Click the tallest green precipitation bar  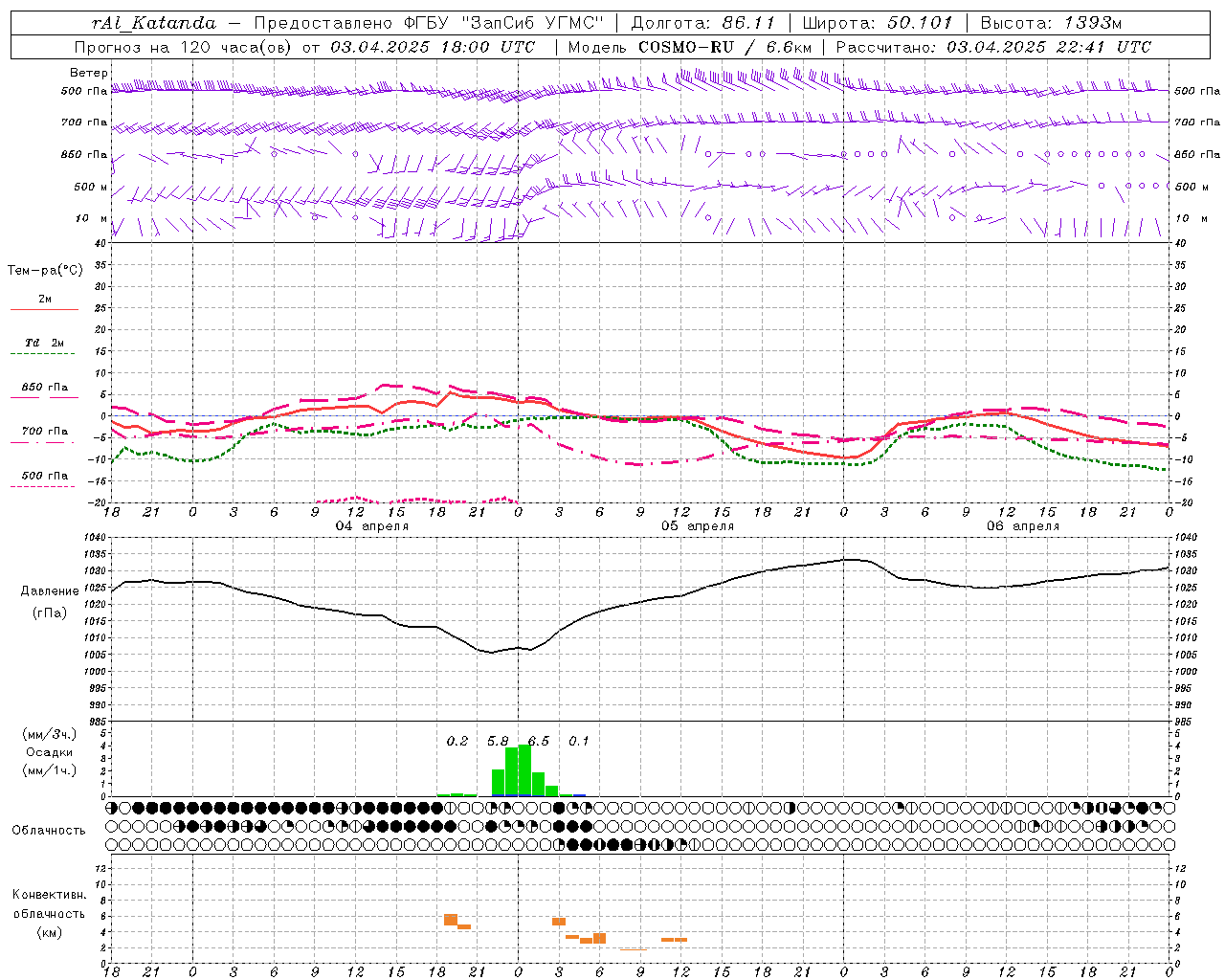pos(524,769)
